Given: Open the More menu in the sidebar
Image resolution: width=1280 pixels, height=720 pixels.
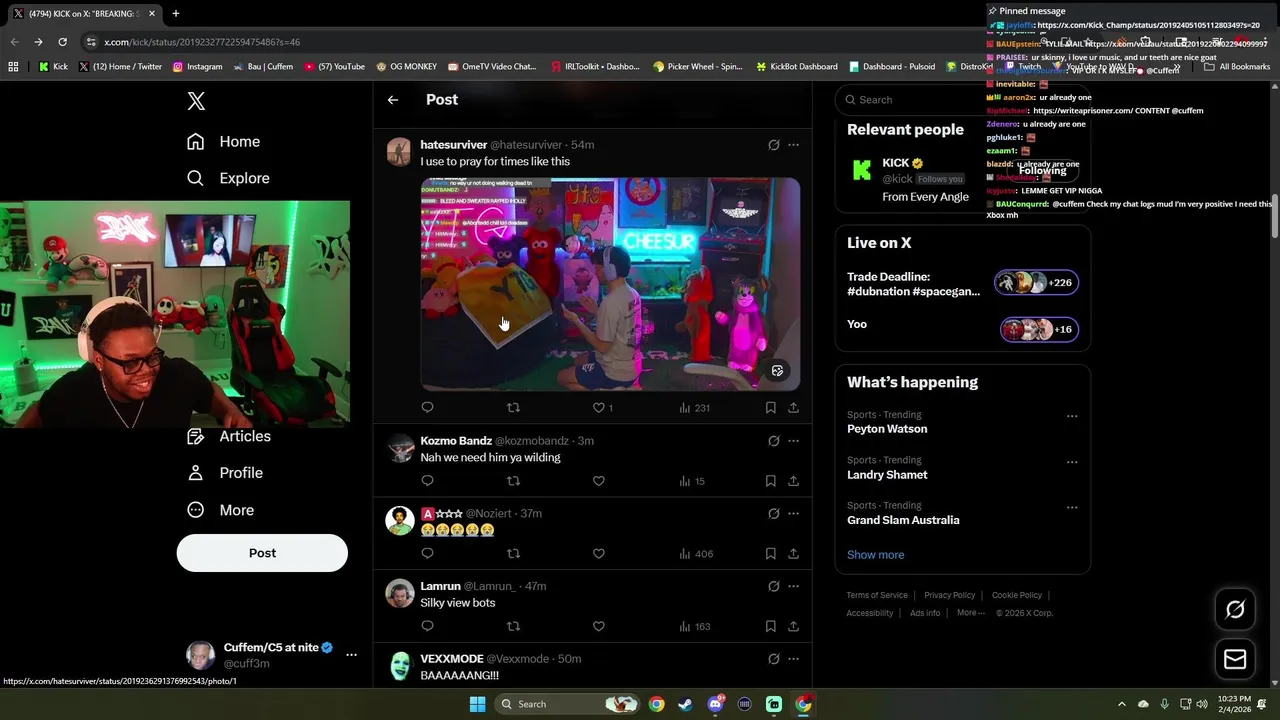Looking at the screenshot, I should (x=221, y=510).
